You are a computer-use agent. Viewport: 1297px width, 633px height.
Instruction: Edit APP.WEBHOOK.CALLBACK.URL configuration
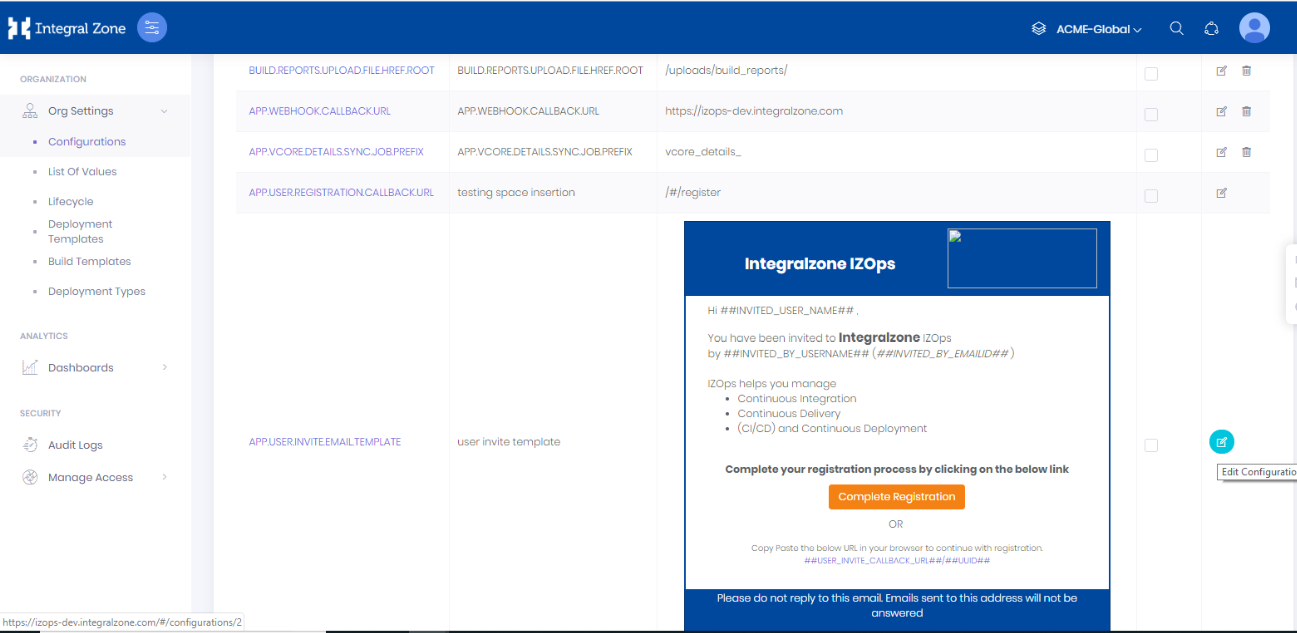[1221, 111]
